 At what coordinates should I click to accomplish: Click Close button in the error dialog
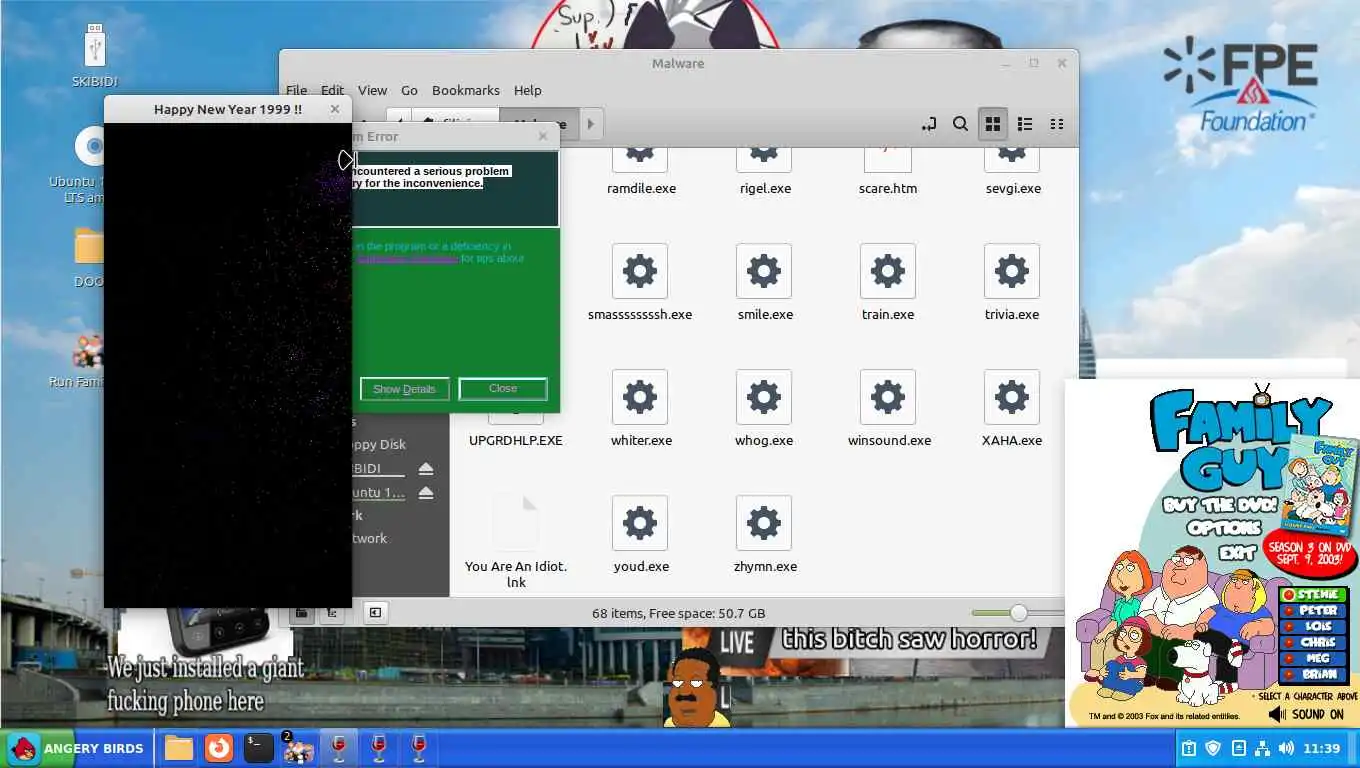coord(503,389)
